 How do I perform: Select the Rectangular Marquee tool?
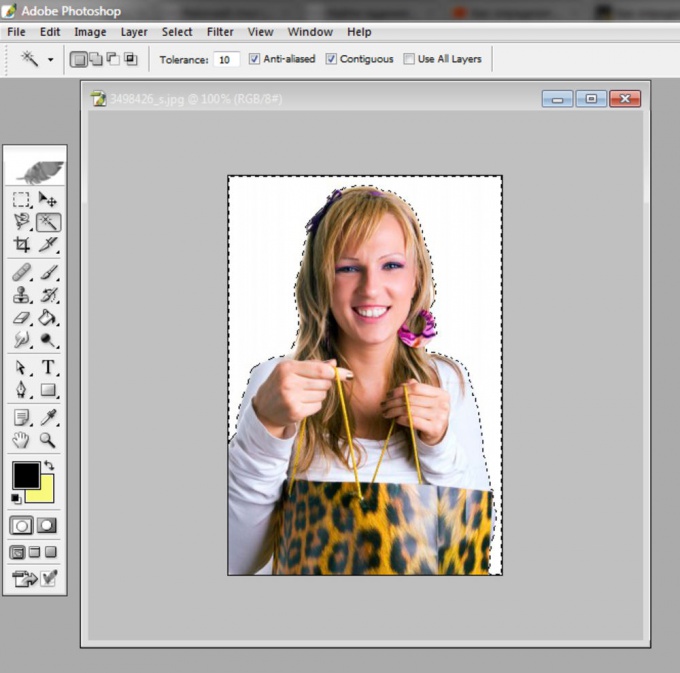pos(21,200)
